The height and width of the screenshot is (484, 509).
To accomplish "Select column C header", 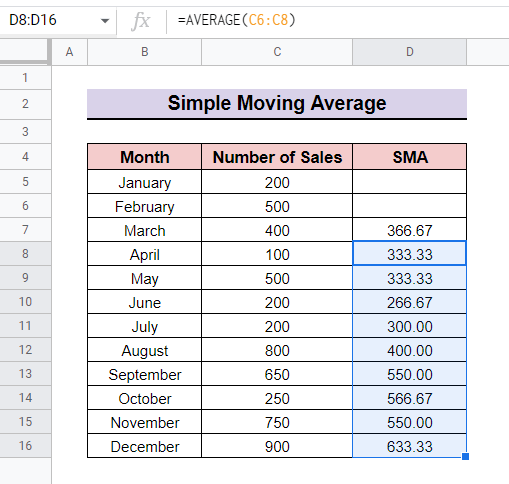I will click(x=277, y=52).
